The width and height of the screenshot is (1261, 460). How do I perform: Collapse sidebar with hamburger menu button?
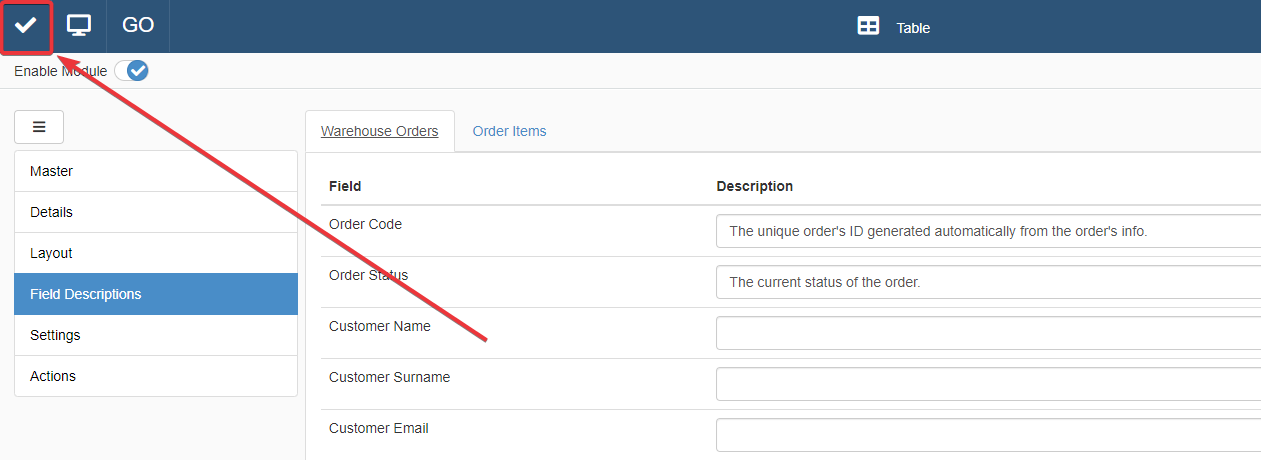[39, 127]
